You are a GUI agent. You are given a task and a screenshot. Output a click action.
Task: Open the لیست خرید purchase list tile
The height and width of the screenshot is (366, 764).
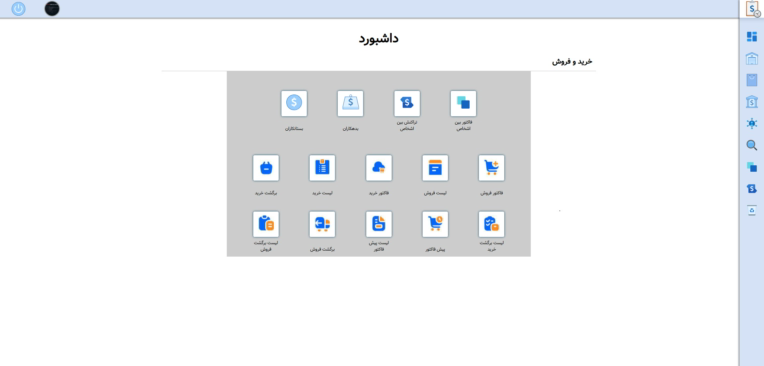322,168
